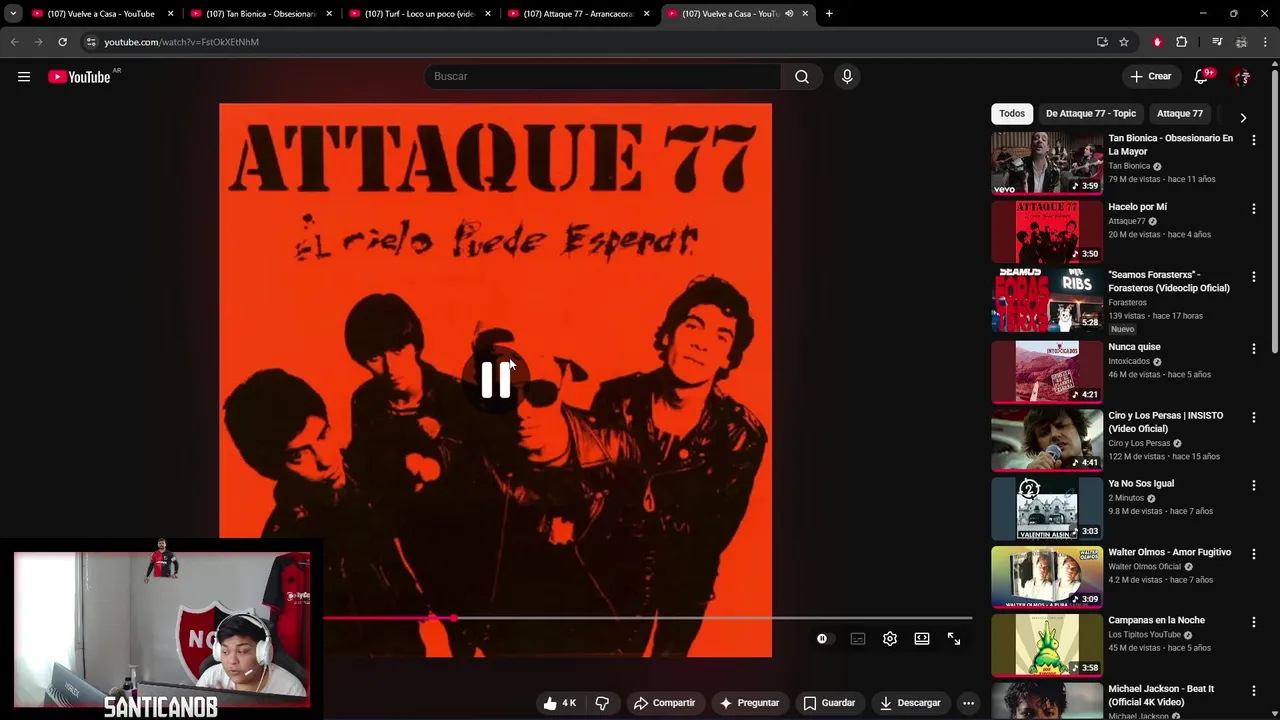Image resolution: width=1280 pixels, height=720 pixels.
Task: Open a new browser tab
Action: pyautogui.click(x=829, y=14)
